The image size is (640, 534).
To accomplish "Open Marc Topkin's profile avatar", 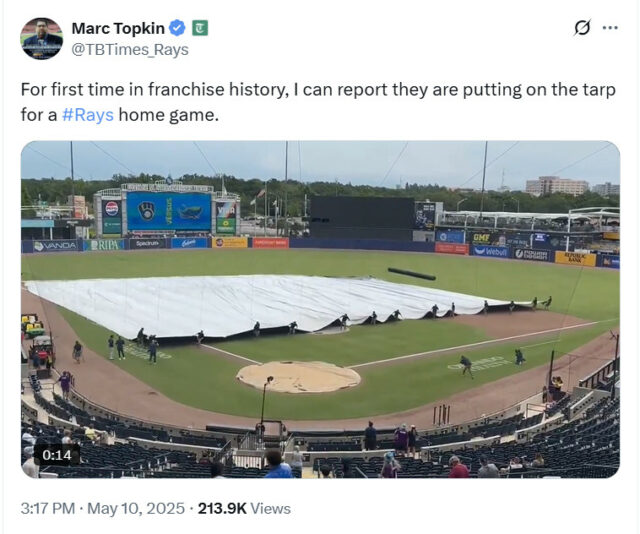I will coord(42,38).
